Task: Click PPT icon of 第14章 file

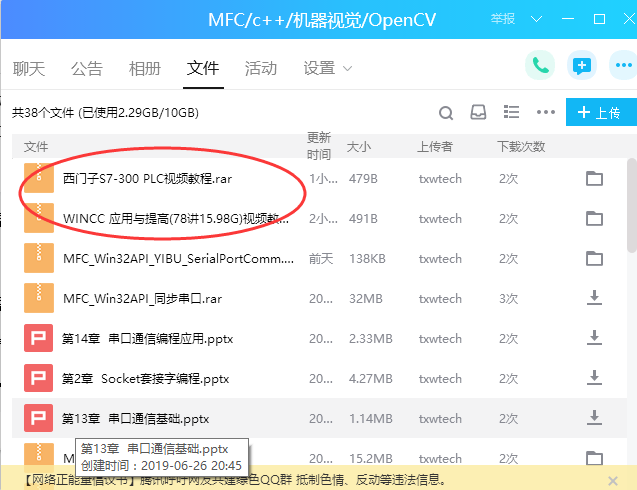Action: 39,338
